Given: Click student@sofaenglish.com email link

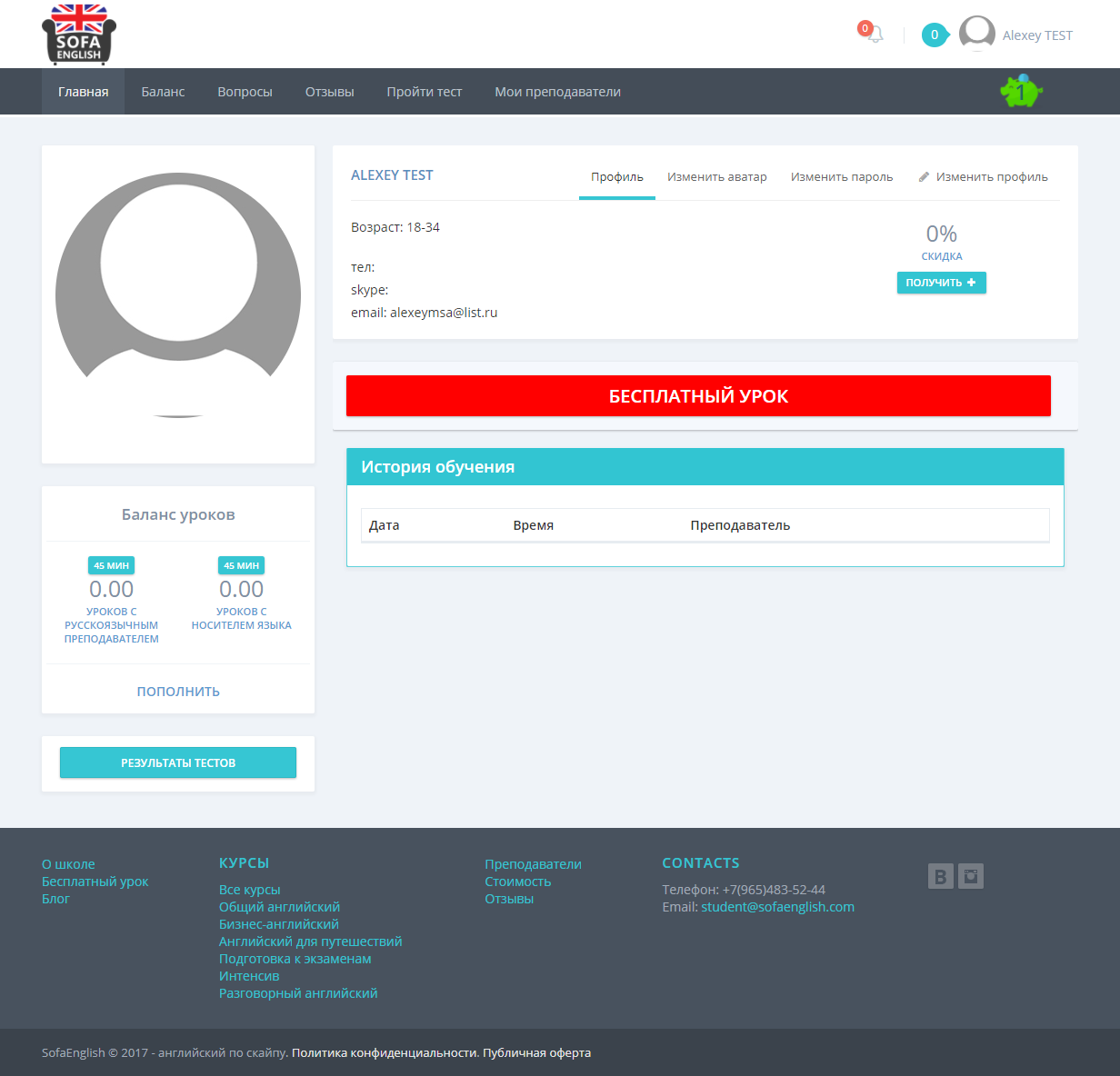Looking at the screenshot, I should click(778, 907).
